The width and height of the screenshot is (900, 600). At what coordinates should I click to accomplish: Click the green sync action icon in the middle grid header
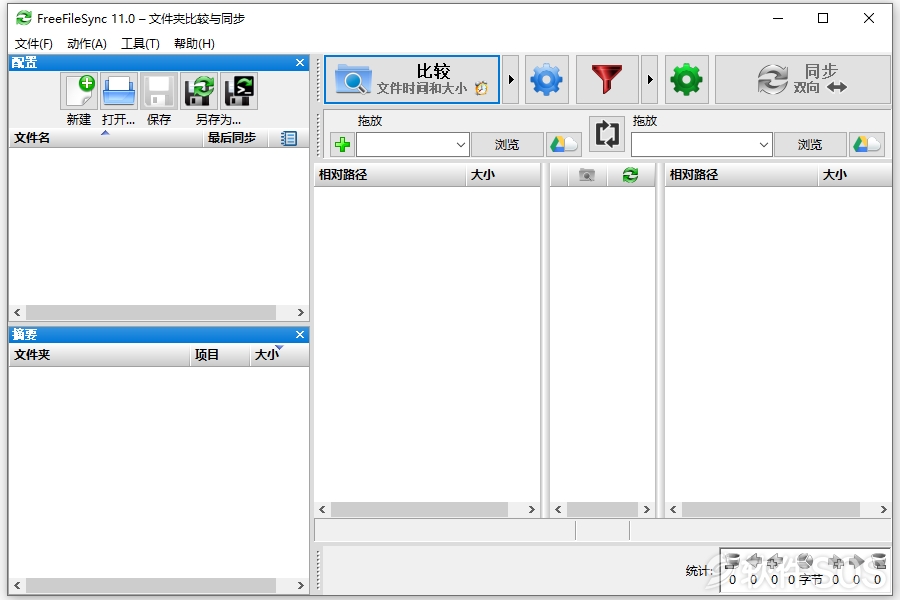point(630,175)
